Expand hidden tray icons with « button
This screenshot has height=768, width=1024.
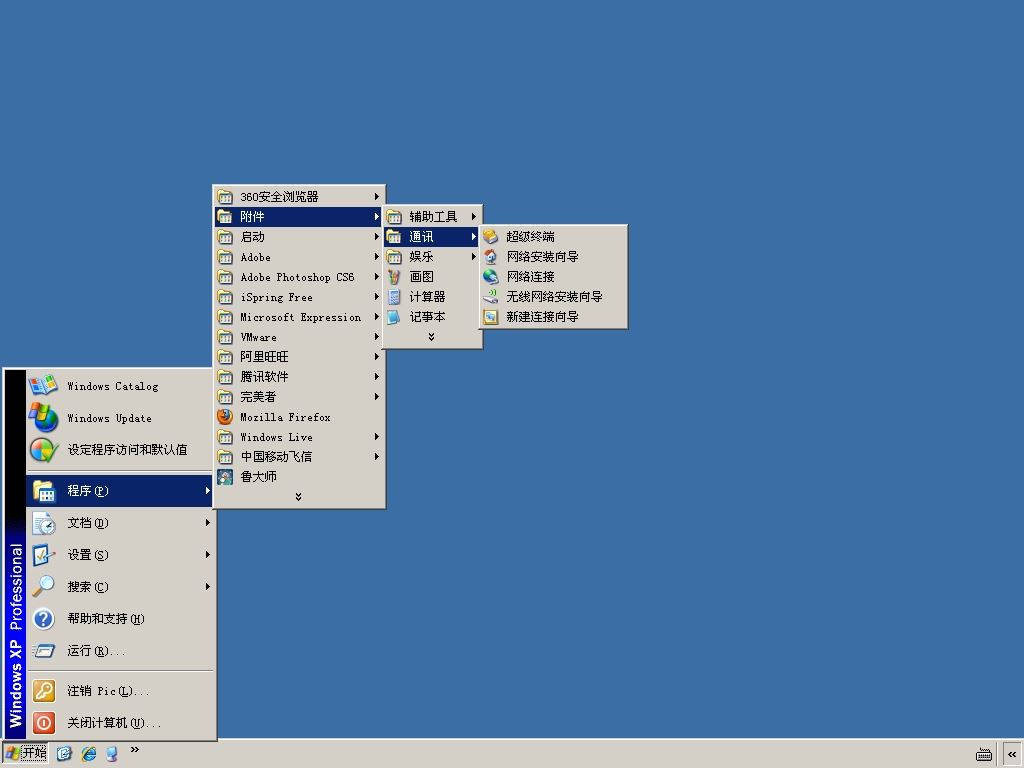tap(1012, 754)
